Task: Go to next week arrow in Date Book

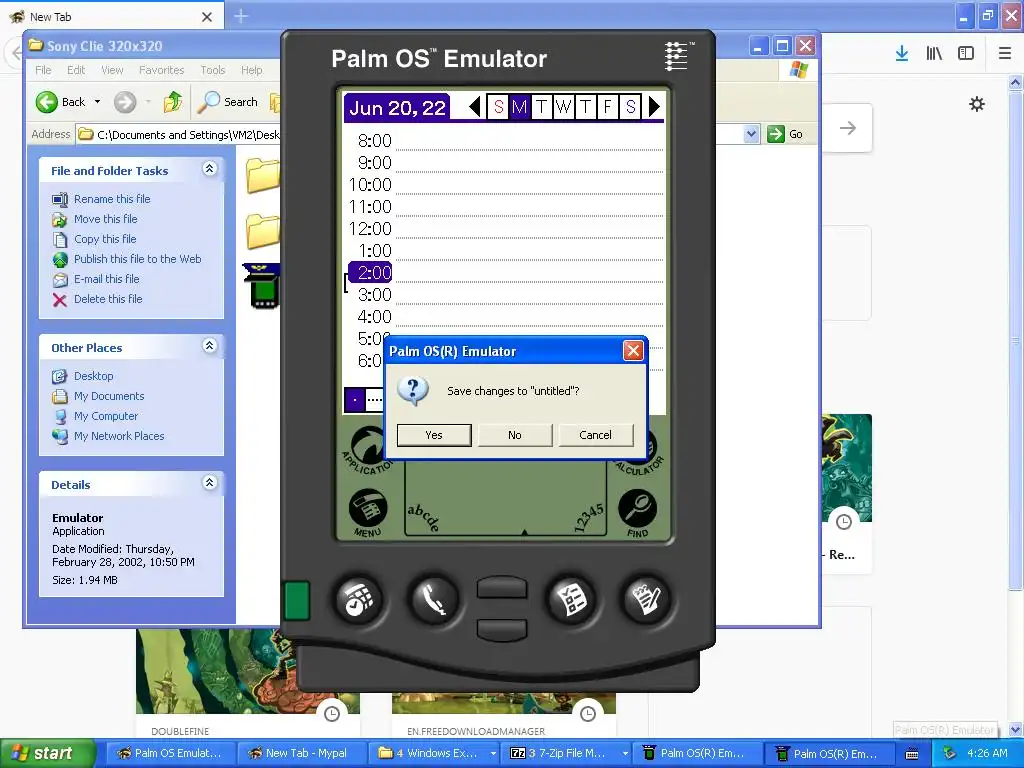Action: click(654, 106)
